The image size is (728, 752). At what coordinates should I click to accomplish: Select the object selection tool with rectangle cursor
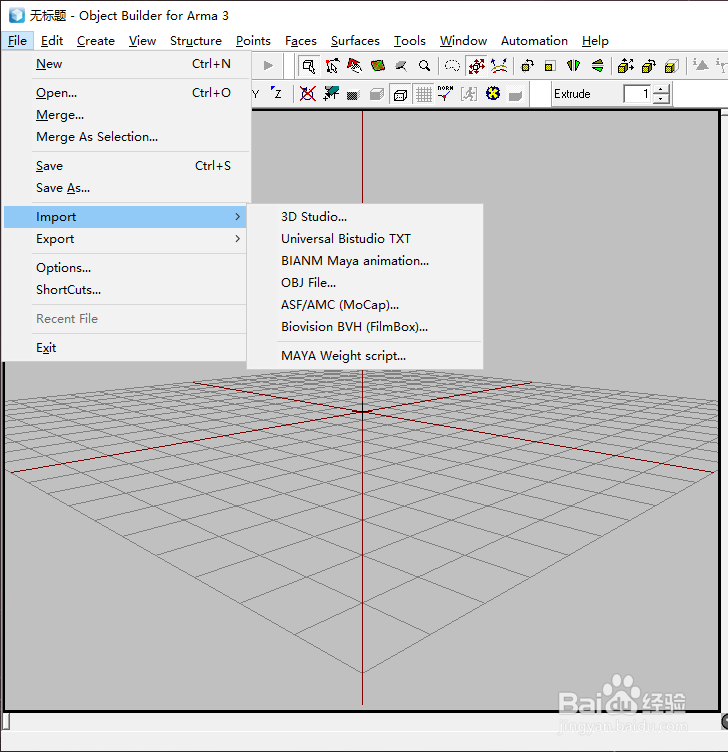click(x=308, y=66)
